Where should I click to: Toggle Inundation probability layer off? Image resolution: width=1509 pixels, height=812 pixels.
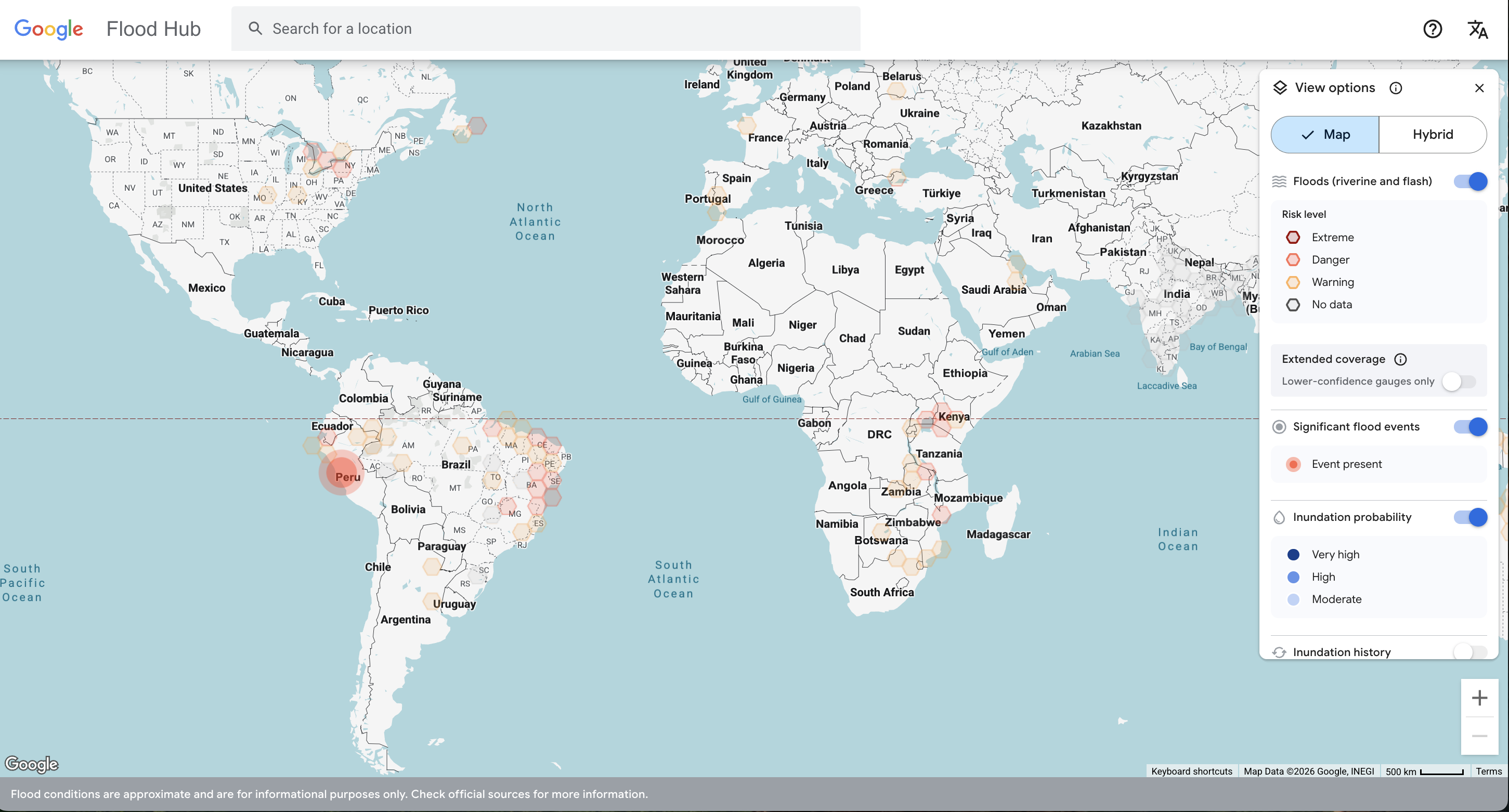(1471, 517)
